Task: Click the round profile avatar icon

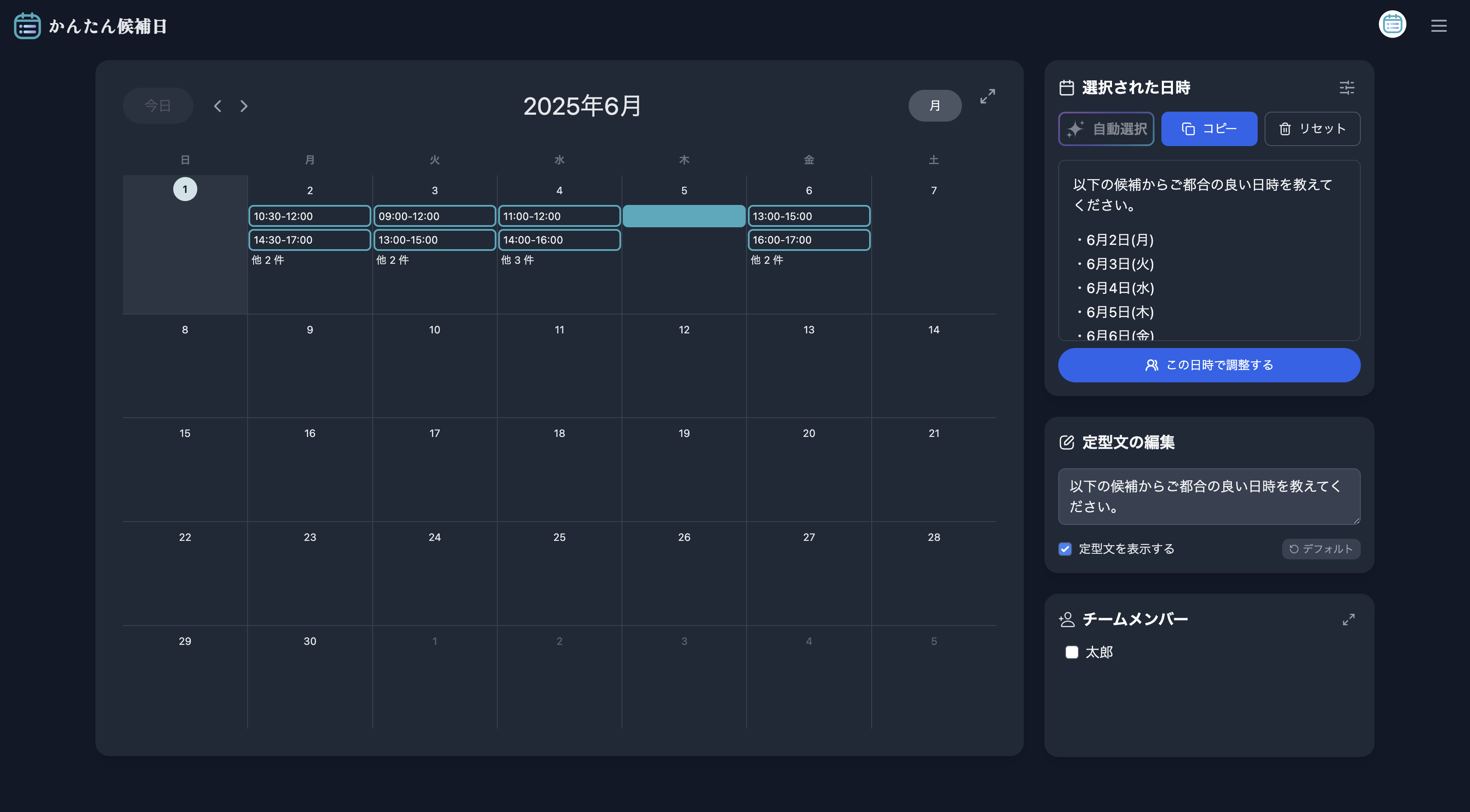Action: [x=1392, y=24]
